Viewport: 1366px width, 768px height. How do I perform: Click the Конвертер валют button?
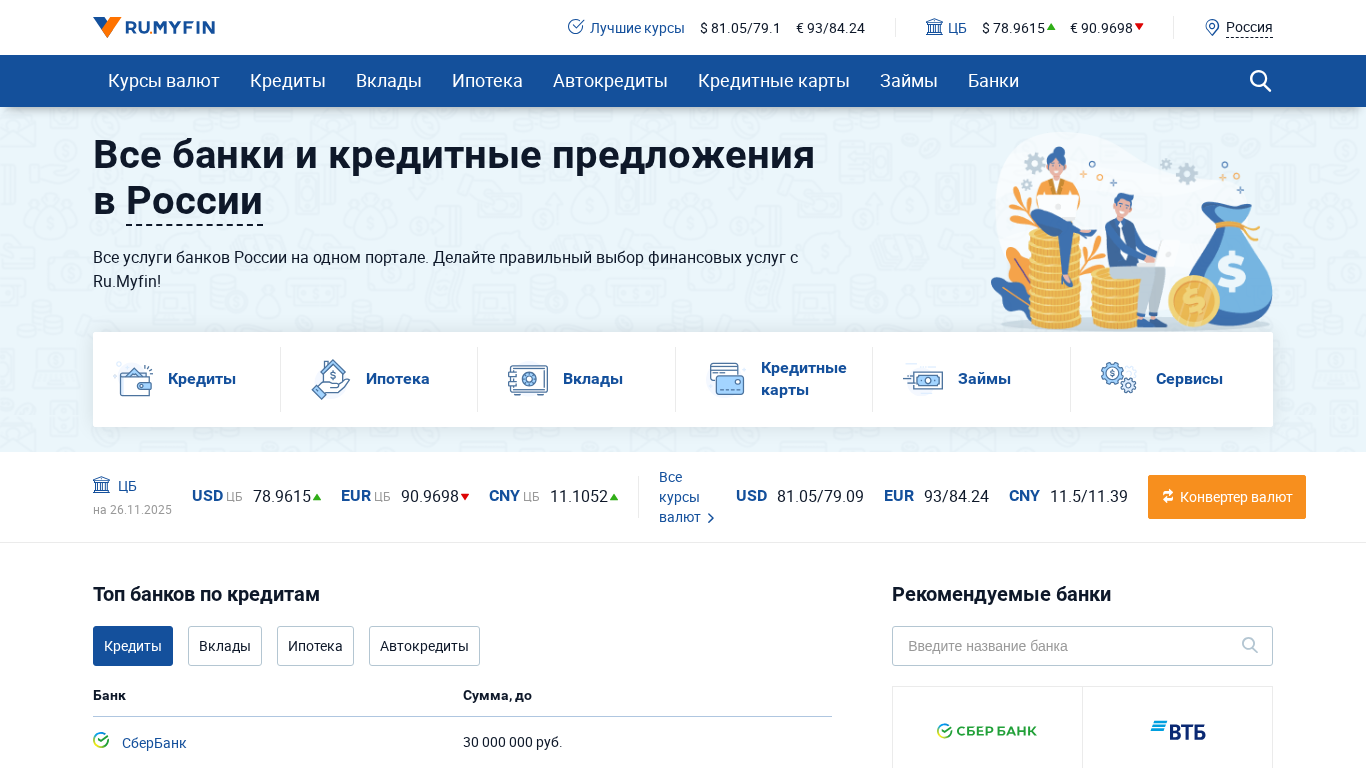click(1227, 497)
